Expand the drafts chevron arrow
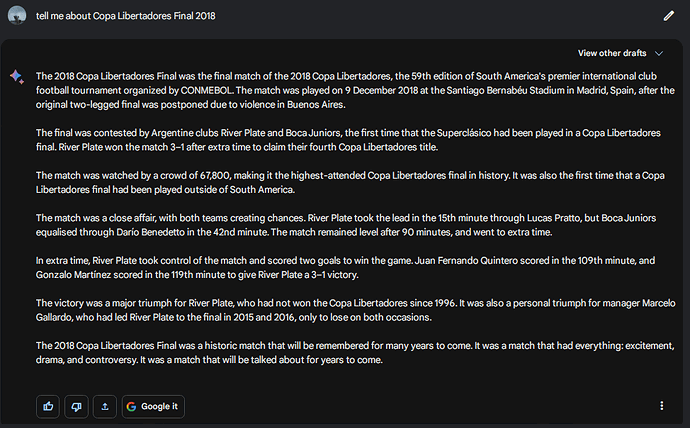 pos(659,53)
